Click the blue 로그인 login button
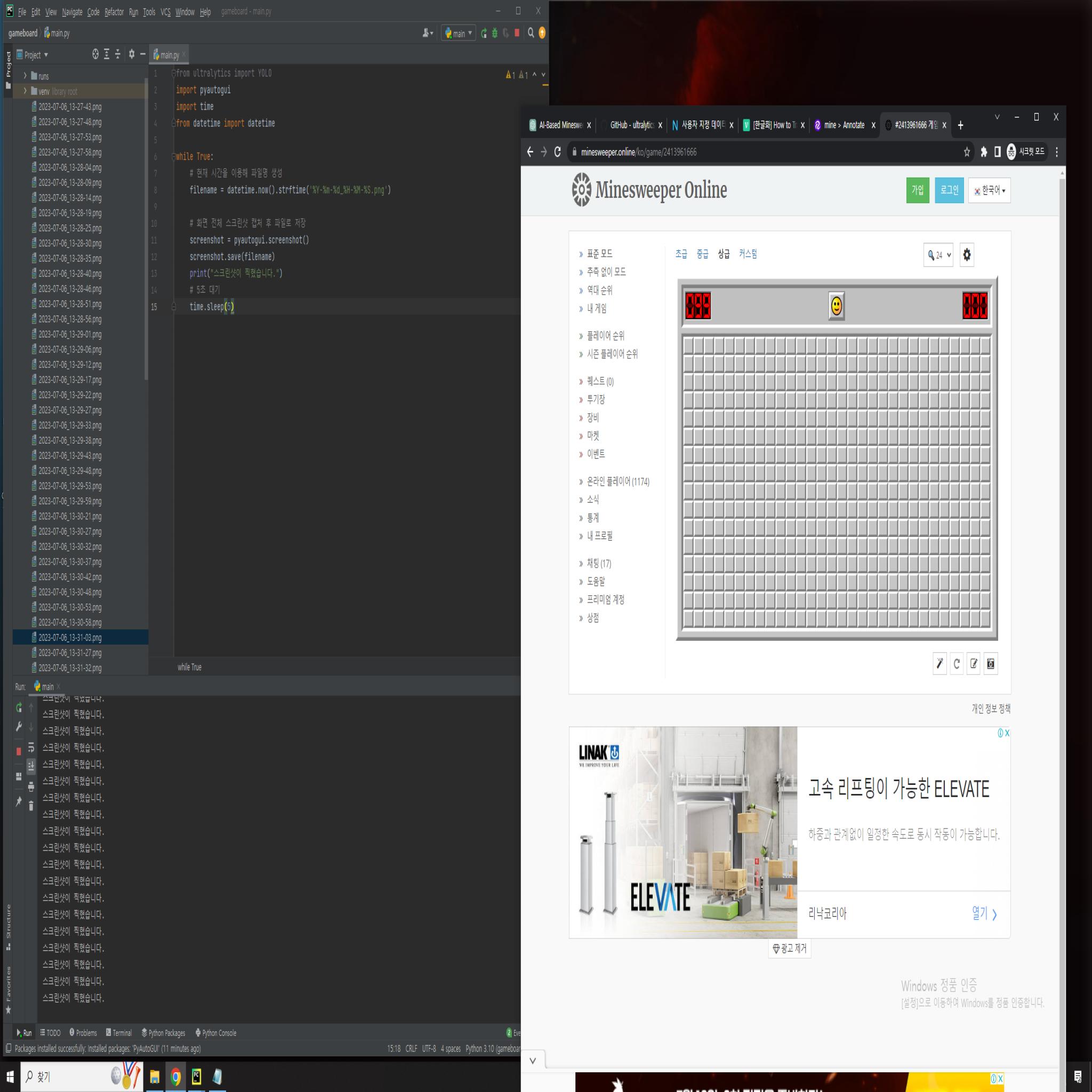The height and width of the screenshot is (1092, 1092). (x=949, y=190)
